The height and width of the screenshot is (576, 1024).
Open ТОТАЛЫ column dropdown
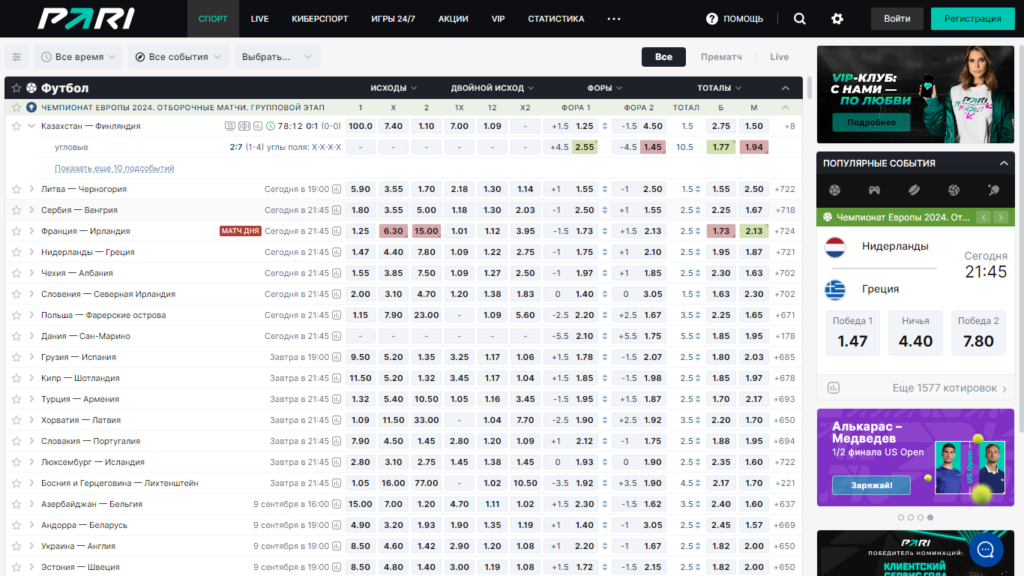pyautogui.click(x=719, y=88)
